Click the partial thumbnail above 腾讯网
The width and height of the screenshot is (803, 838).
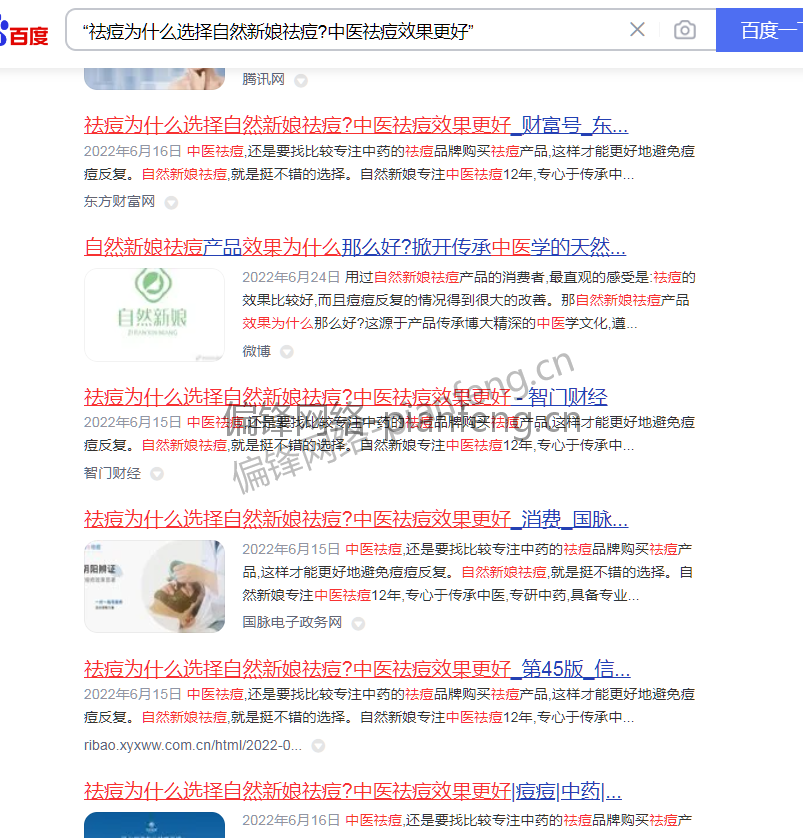tap(154, 79)
